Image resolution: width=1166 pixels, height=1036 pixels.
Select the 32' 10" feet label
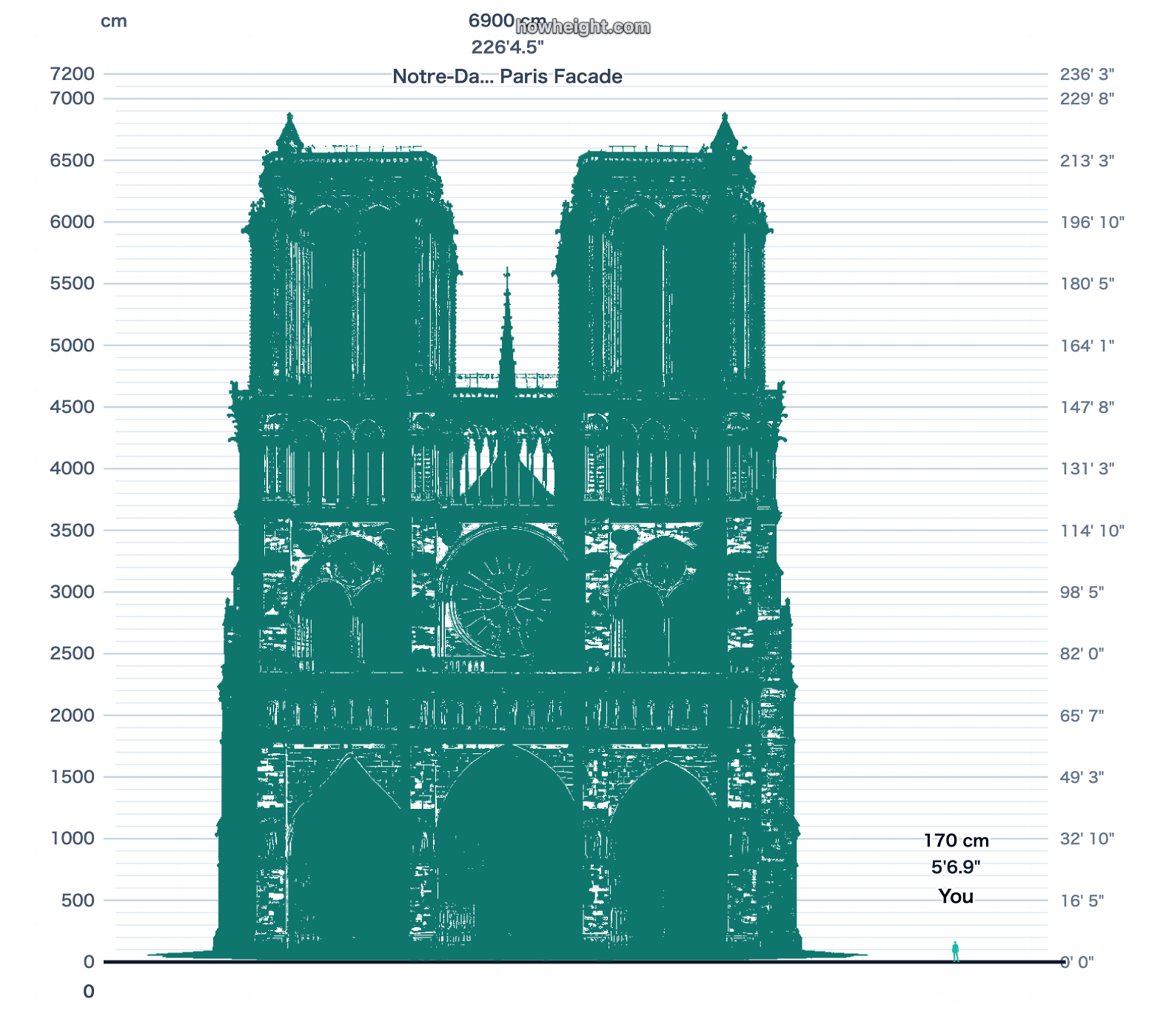coord(1087,838)
